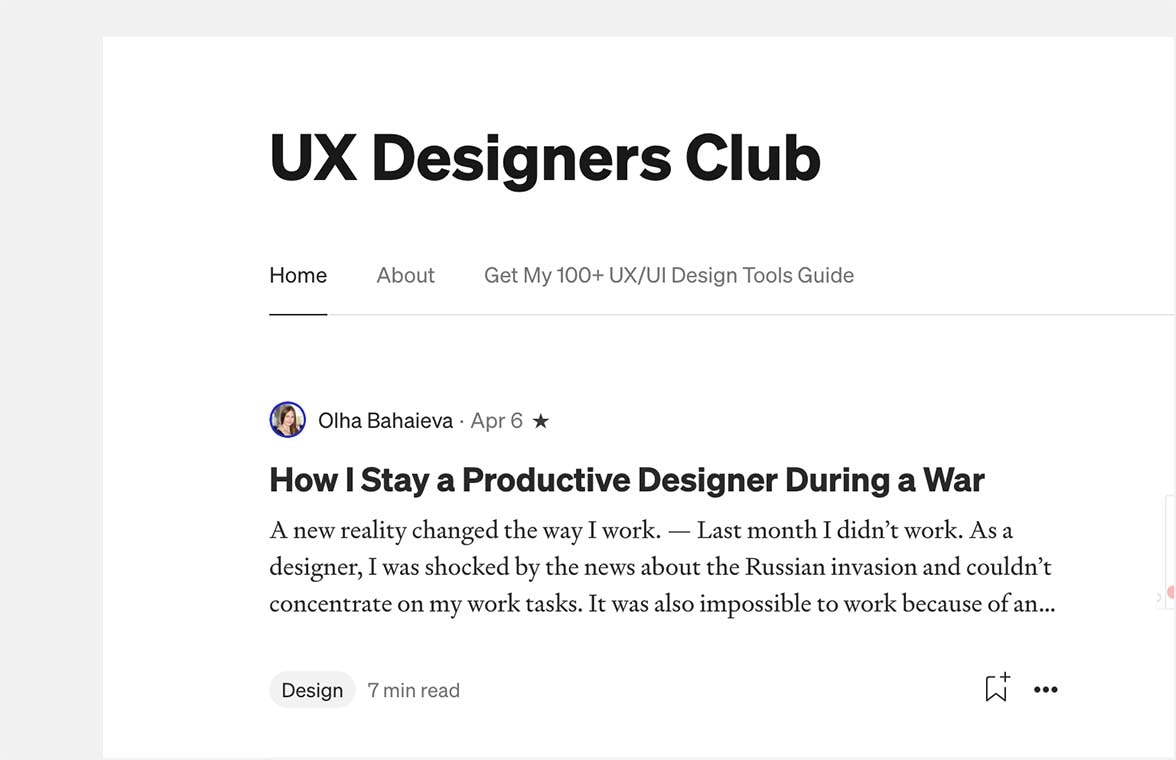Open Olha Bahaieva's author profile
Viewport: 1176px width, 760px height.
pos(385,420)
